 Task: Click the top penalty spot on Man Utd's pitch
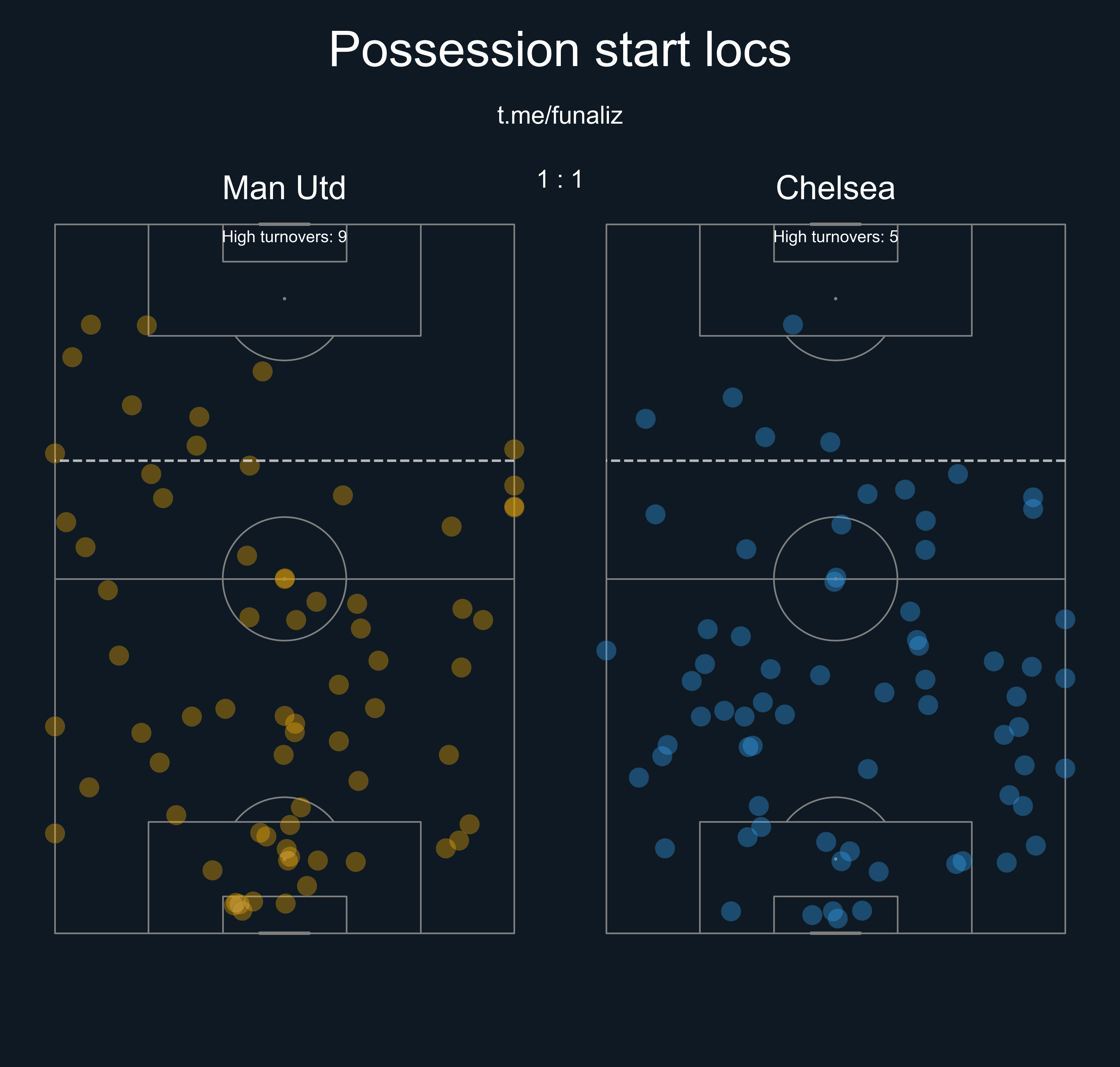(284, 299)
